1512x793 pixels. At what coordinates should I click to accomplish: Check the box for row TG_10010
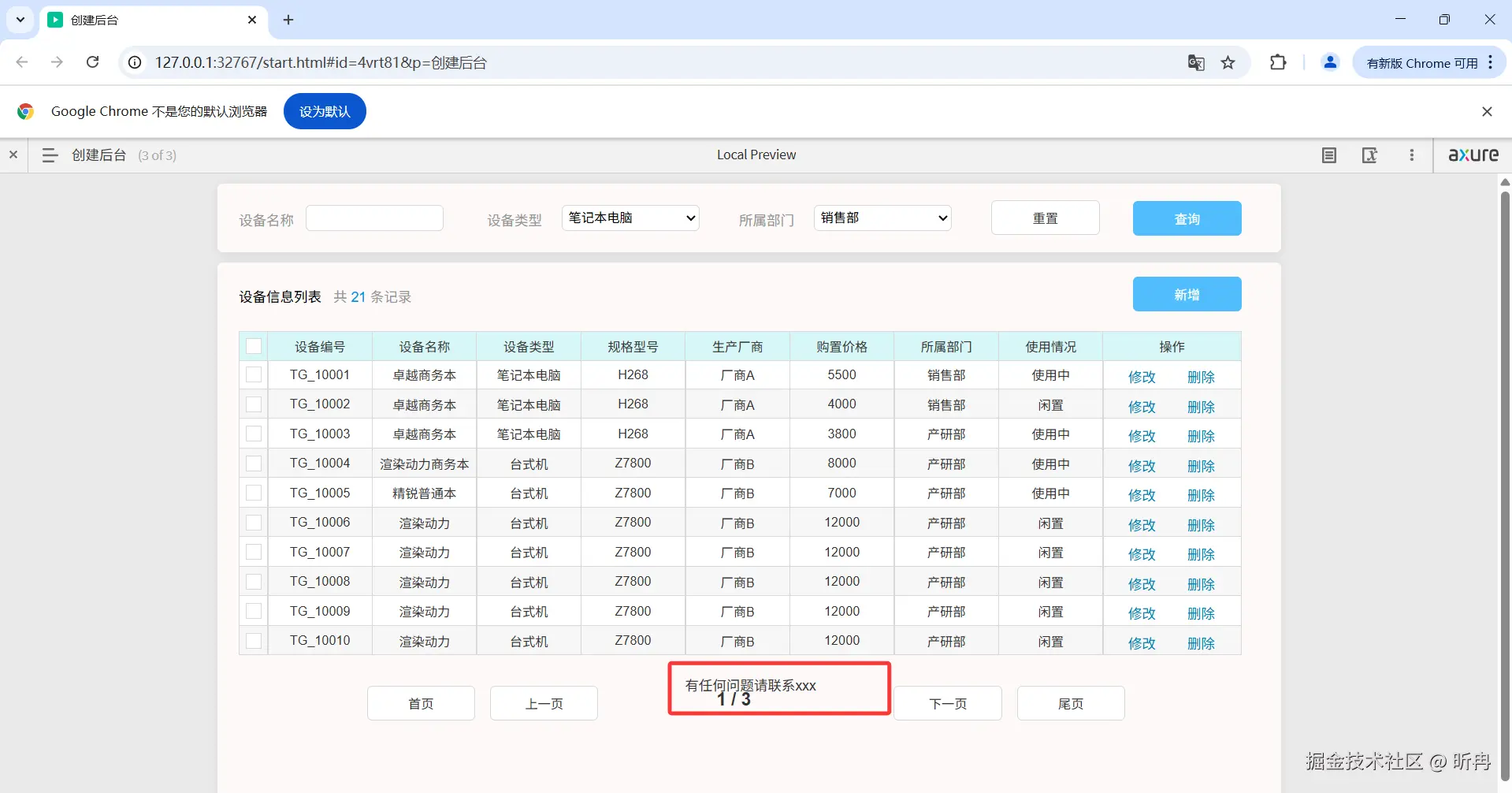click(254, 641)
